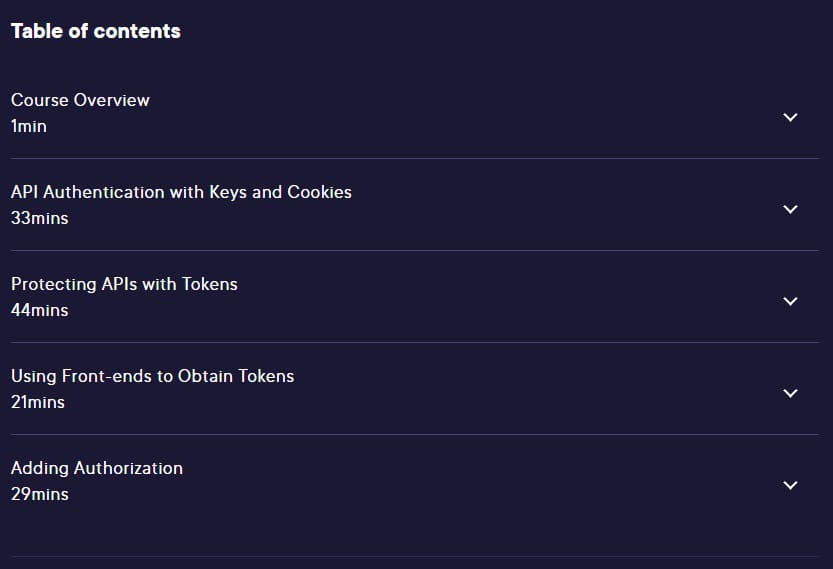Expand the Adding Authorization chevron arrow
Viewport: 833px width, 569px height.
pos(790,485)
